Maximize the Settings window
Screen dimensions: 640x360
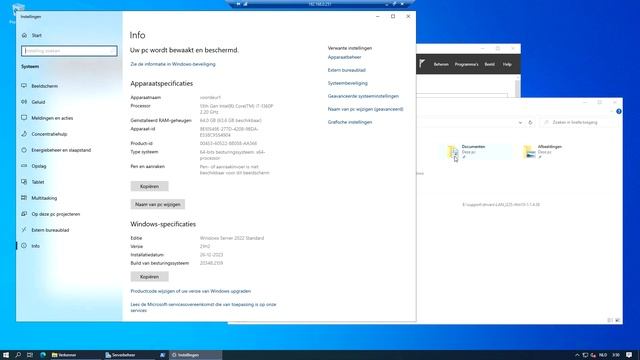(x=393, y=16)
